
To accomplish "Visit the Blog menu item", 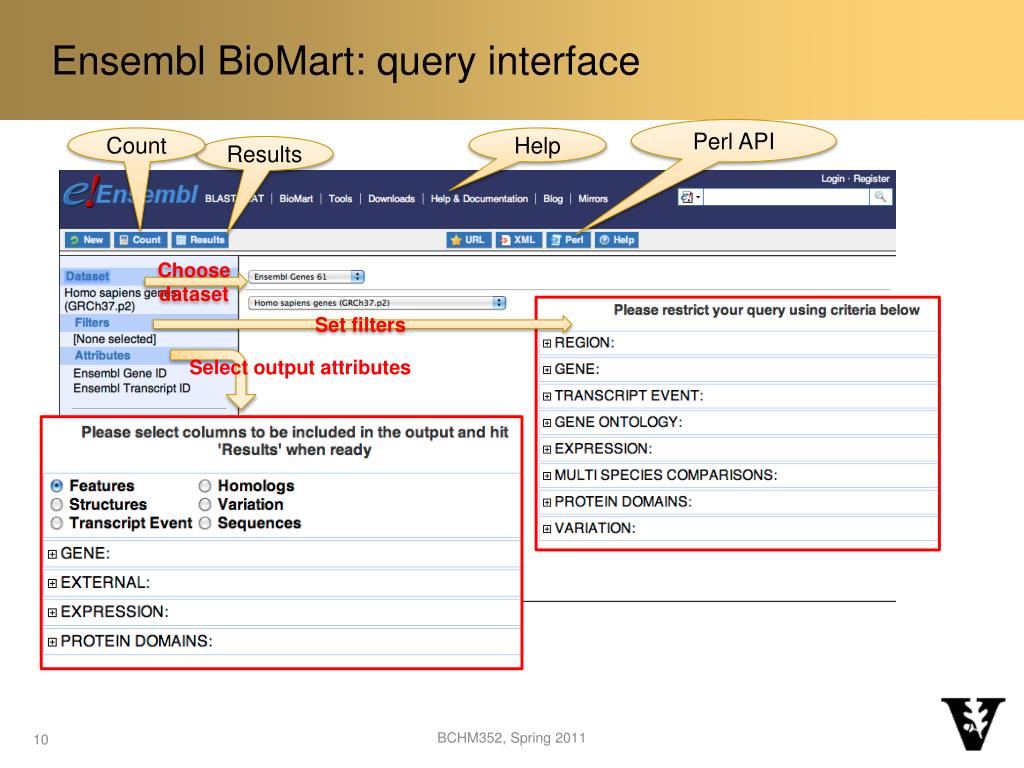I will tap(552, 199).
